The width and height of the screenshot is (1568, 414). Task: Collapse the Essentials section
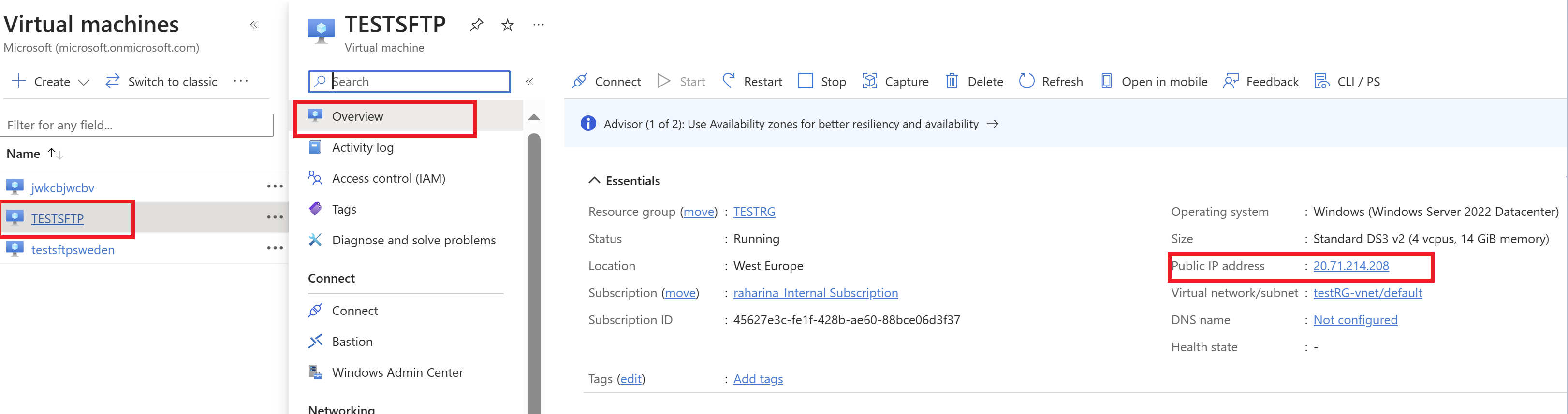[594, 181]
